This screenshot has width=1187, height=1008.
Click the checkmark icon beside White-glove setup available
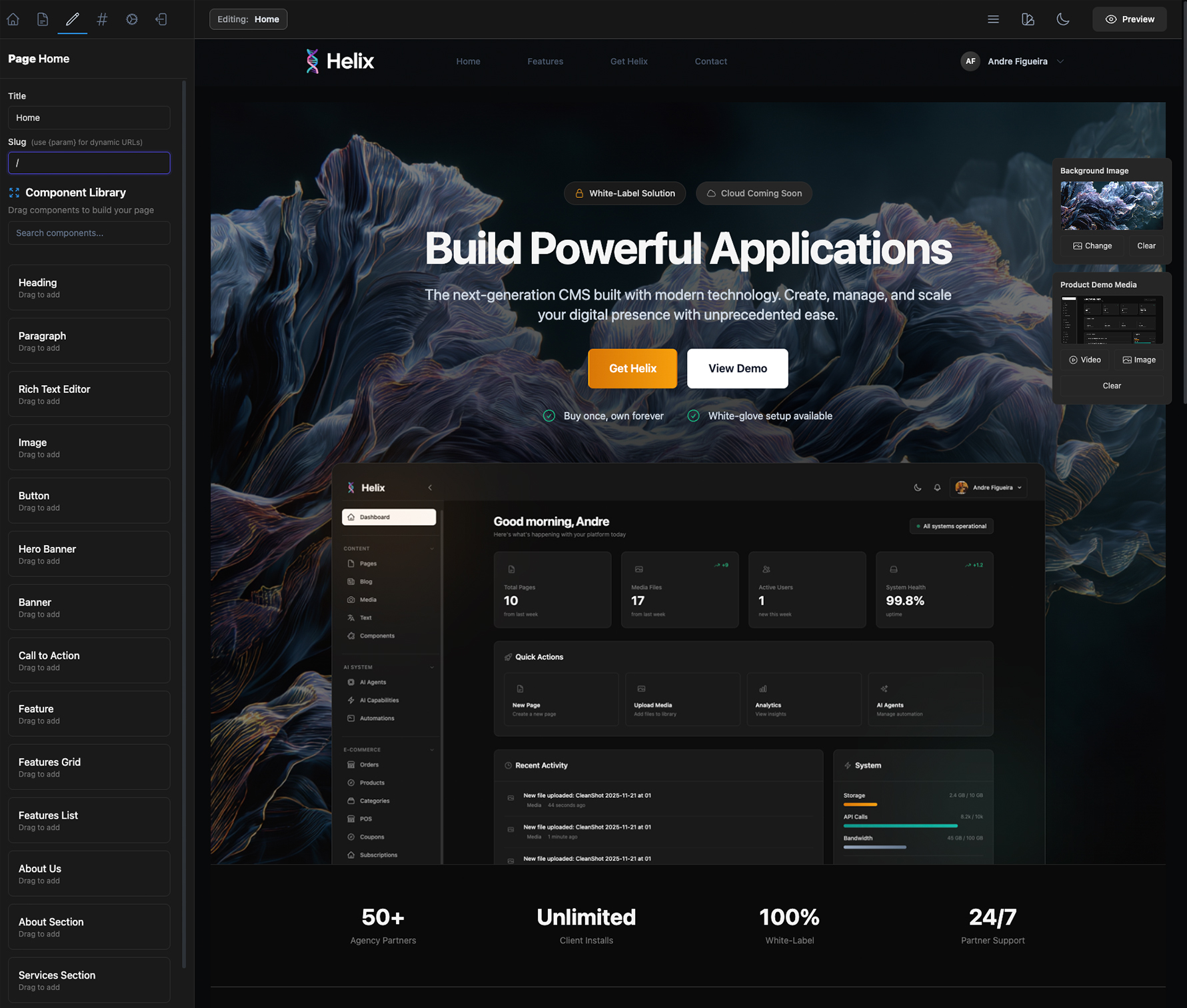[x=694, y=416]
